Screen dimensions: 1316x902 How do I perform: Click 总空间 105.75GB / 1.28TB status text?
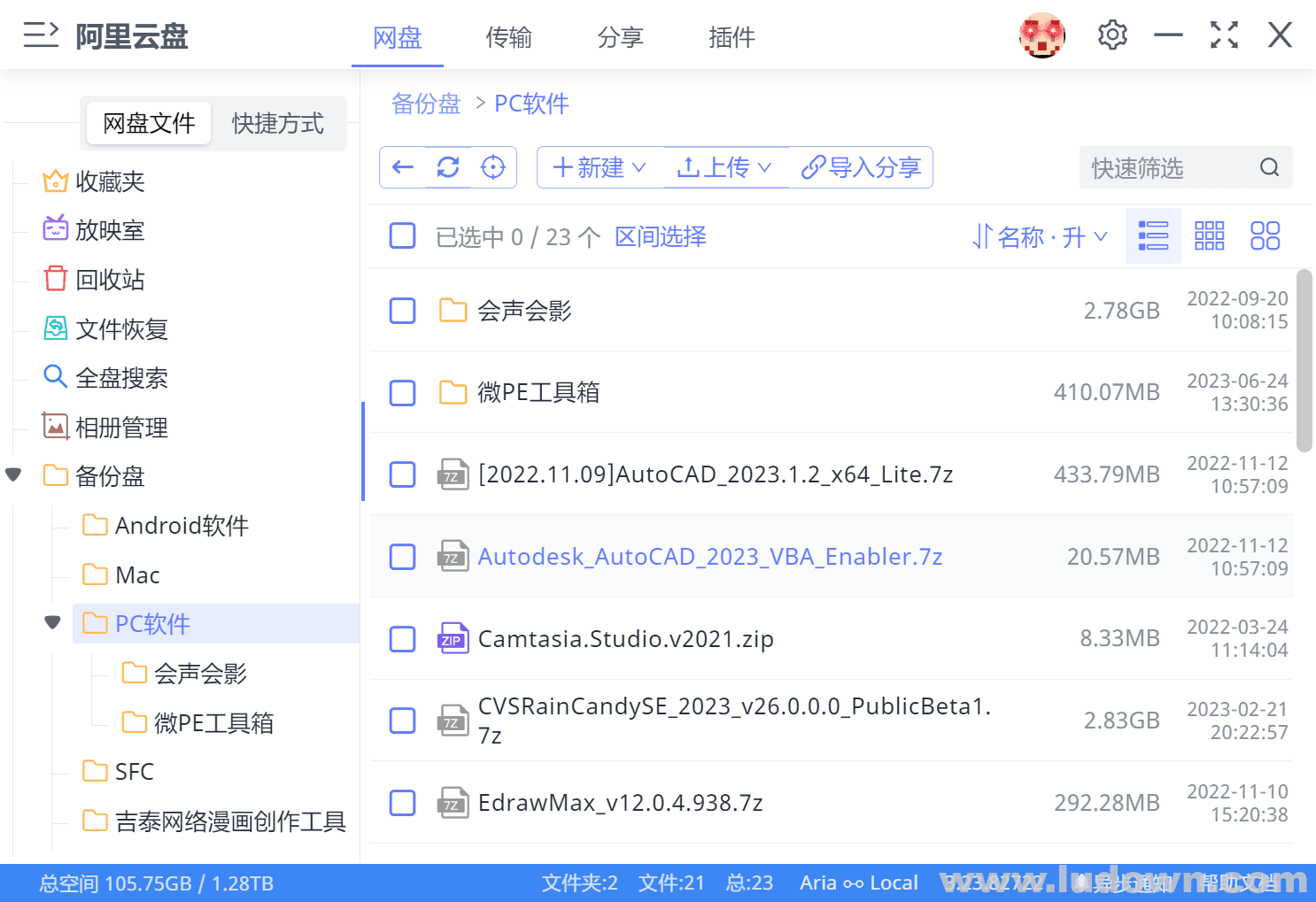pyautogui.click(x=156, y=883)
